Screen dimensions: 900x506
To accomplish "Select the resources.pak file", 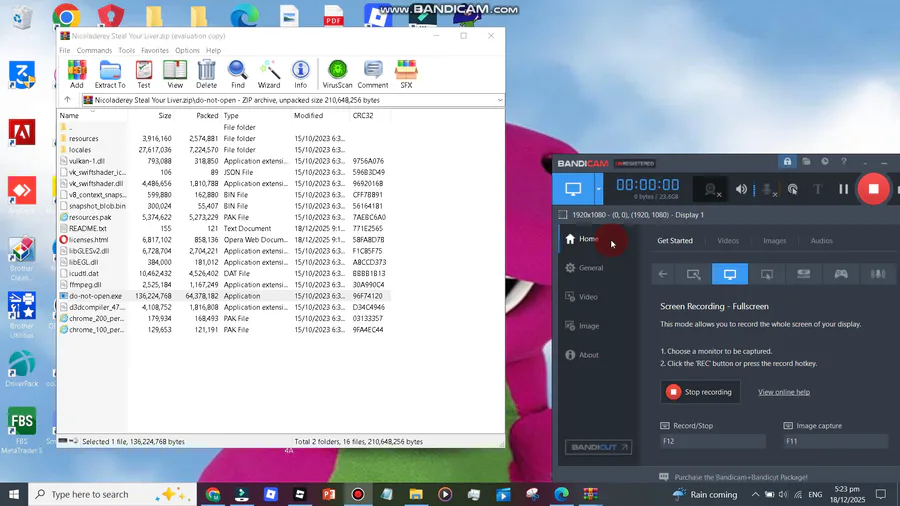I will click(x=224, y=217).
